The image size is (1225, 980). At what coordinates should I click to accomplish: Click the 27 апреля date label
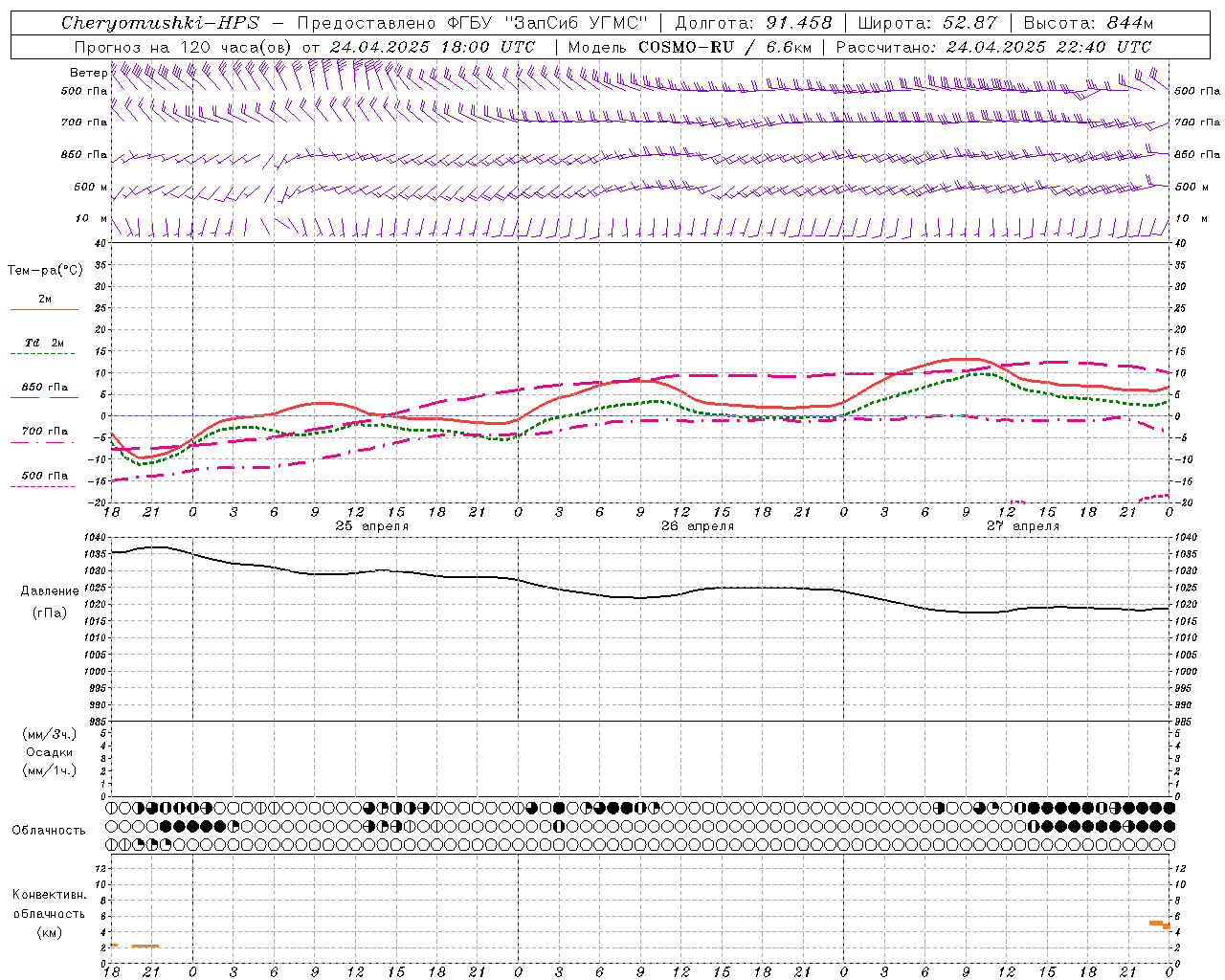[x=1023, y=526]
